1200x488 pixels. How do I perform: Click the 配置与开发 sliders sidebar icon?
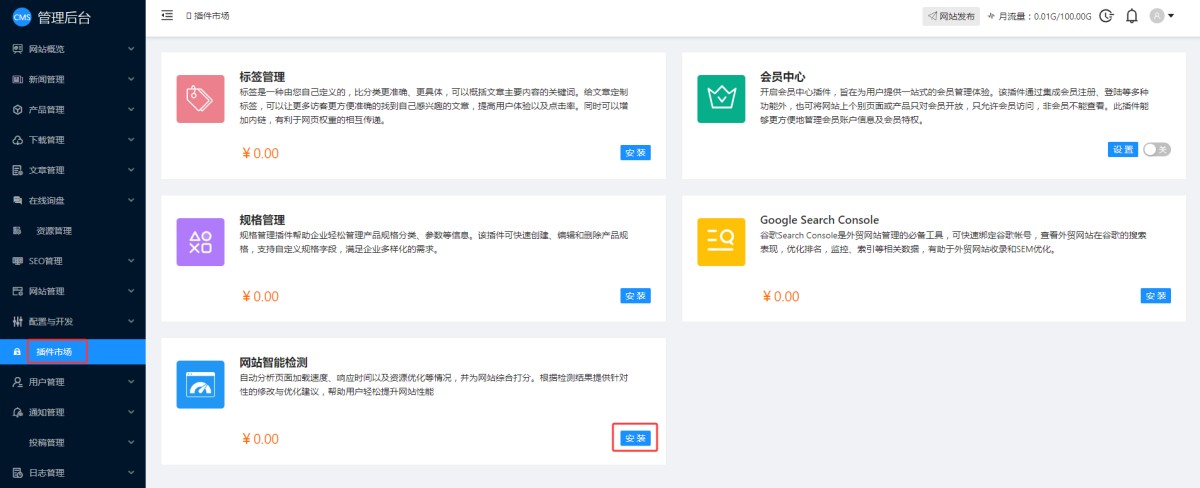pos(17,322)
